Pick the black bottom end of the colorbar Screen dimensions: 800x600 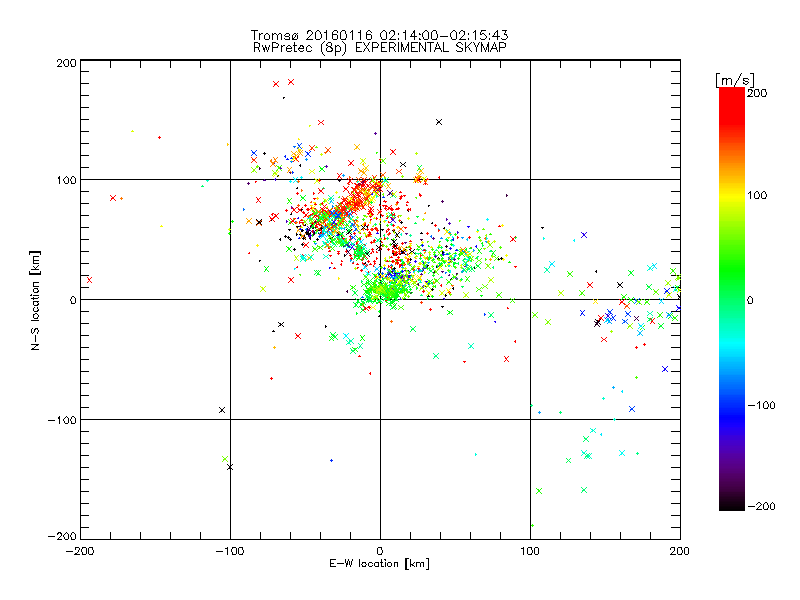[x=732, y=505]
